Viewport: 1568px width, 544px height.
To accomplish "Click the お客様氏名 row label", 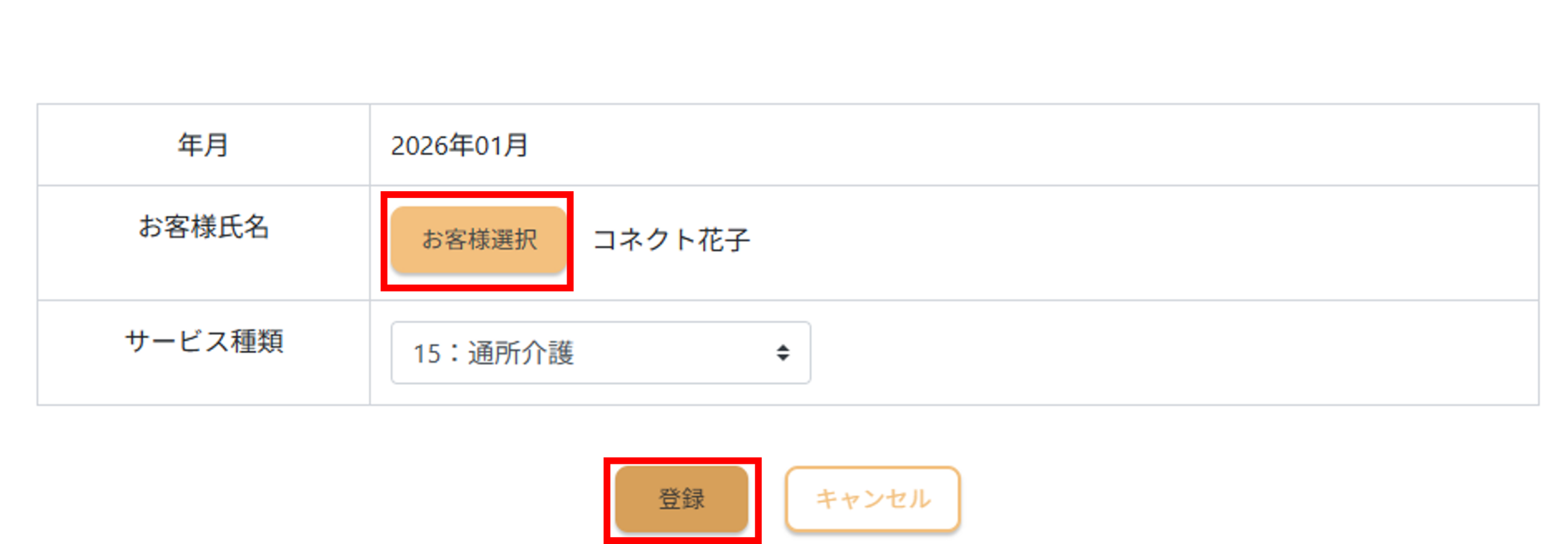I will [203, 227].
